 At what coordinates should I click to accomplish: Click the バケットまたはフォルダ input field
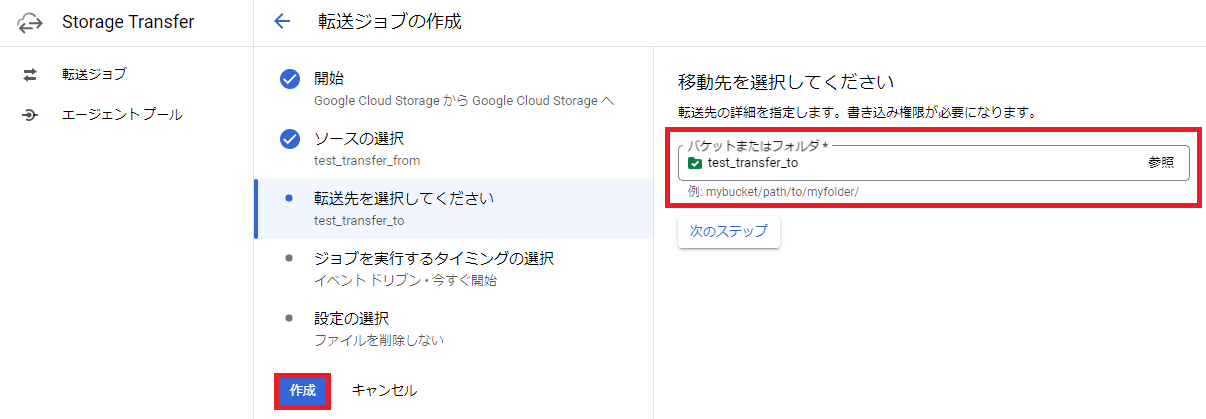920,163
